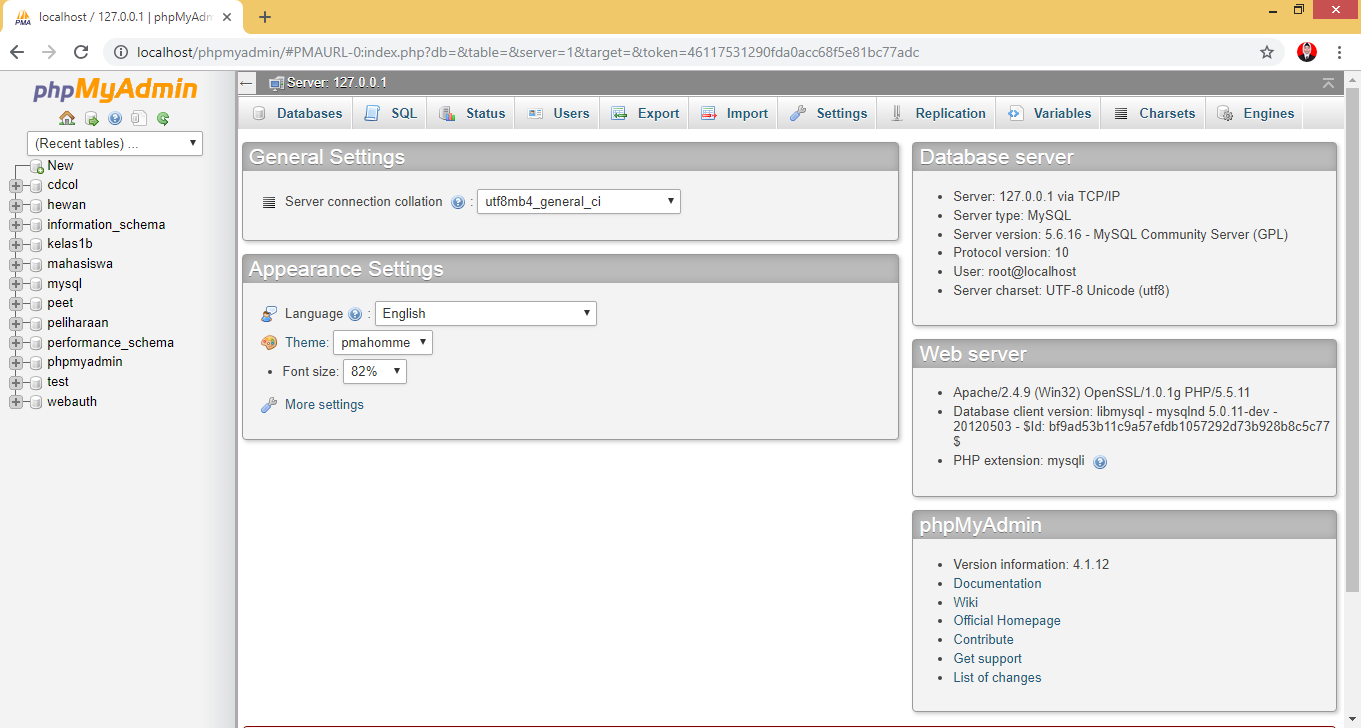
Task: Open the Get support link
Action: coord(987,659)
